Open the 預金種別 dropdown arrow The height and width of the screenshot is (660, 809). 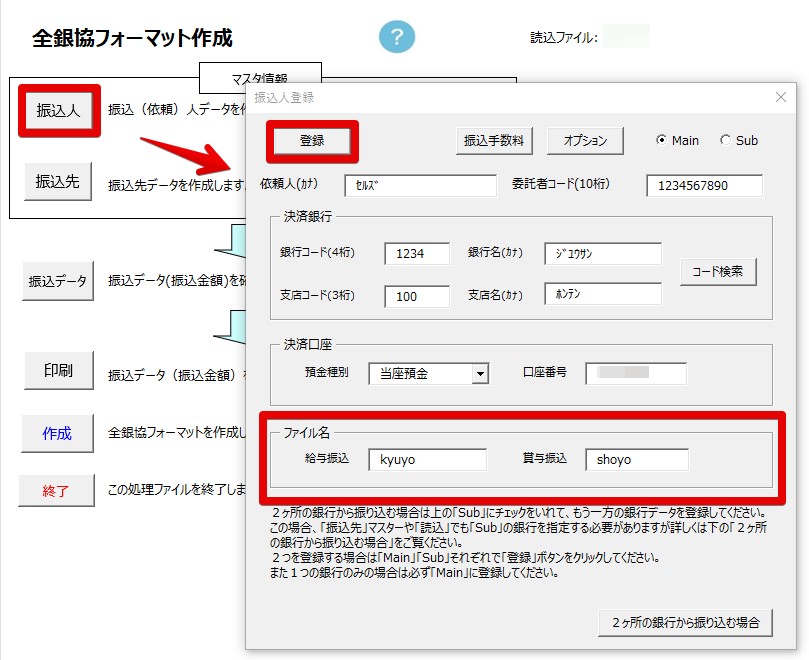click(481, 374)
